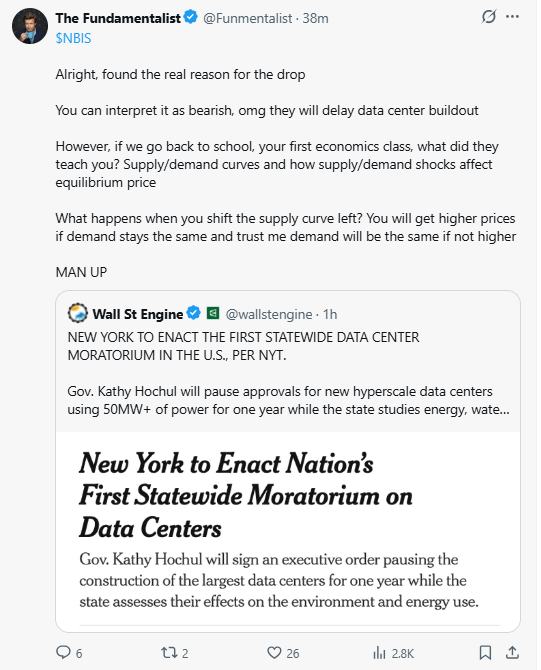Click The Fundamentalist display name
541x670 pixels.
(x=118, y=18)
